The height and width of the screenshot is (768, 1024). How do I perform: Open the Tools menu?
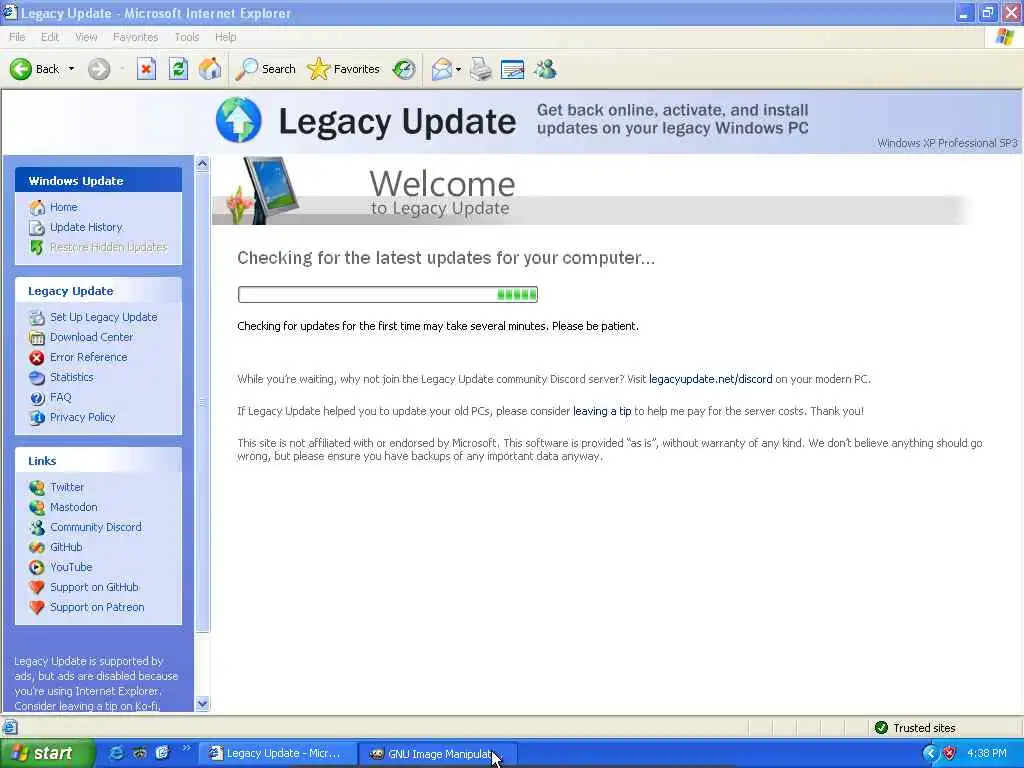pos(187,37)
